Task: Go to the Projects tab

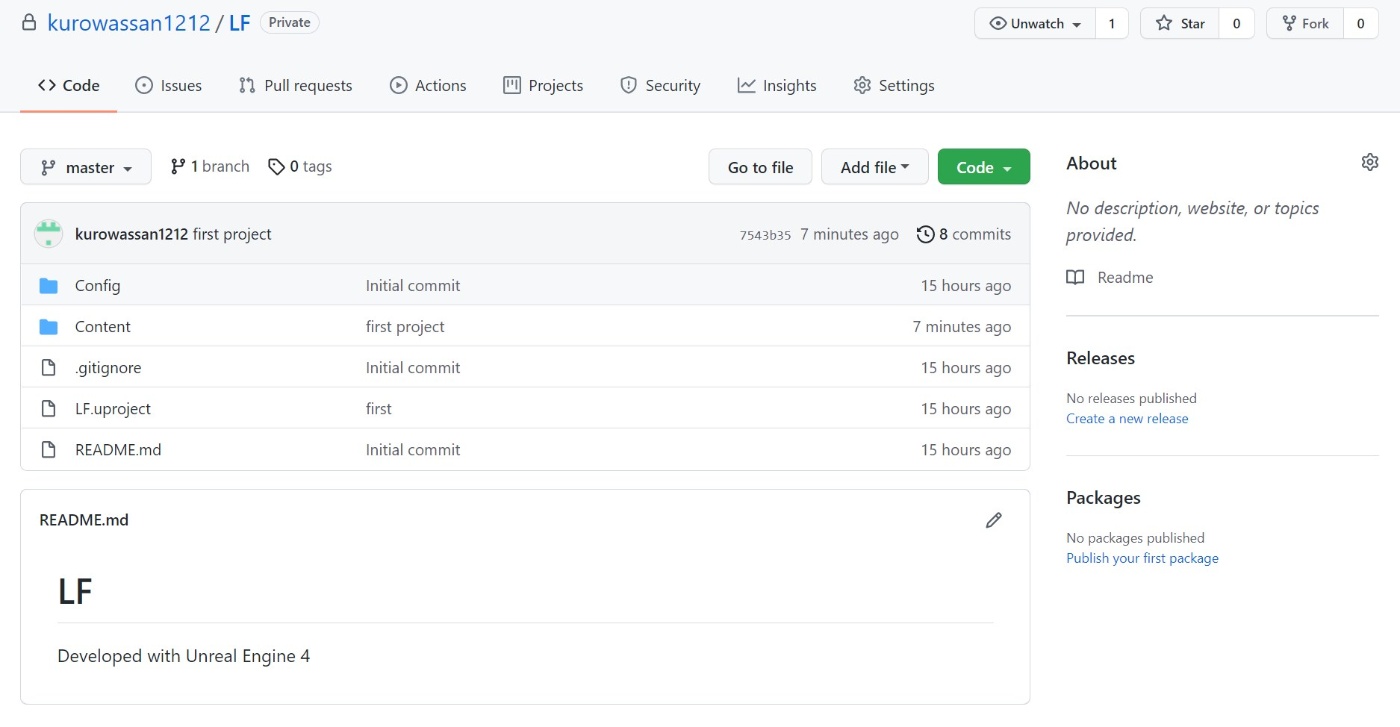Action: (x=543, y=85)
